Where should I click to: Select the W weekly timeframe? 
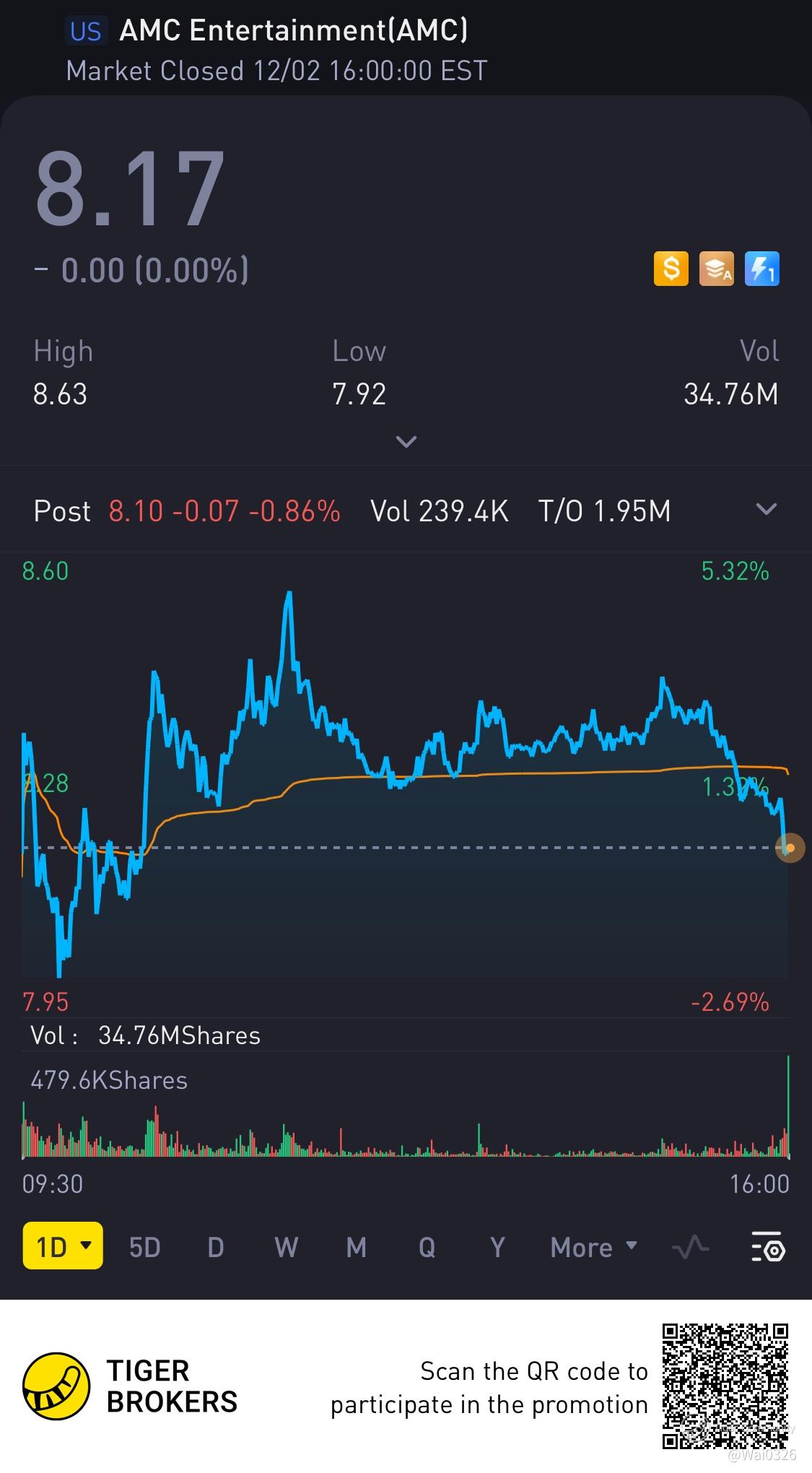pyautogui.click(x=286, y=1248)
